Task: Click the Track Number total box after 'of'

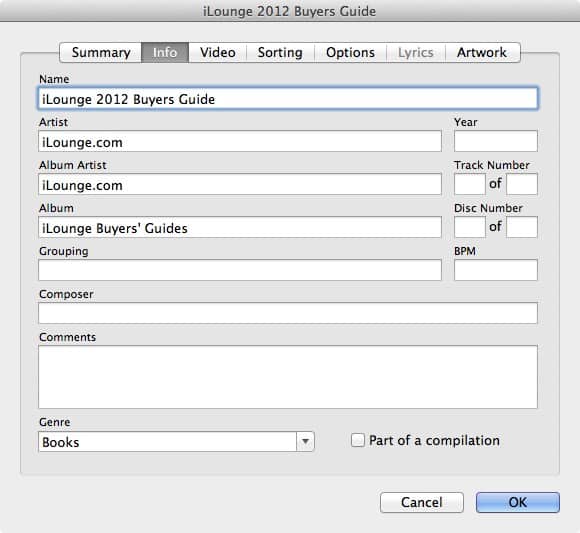Action: pos(522,184)
